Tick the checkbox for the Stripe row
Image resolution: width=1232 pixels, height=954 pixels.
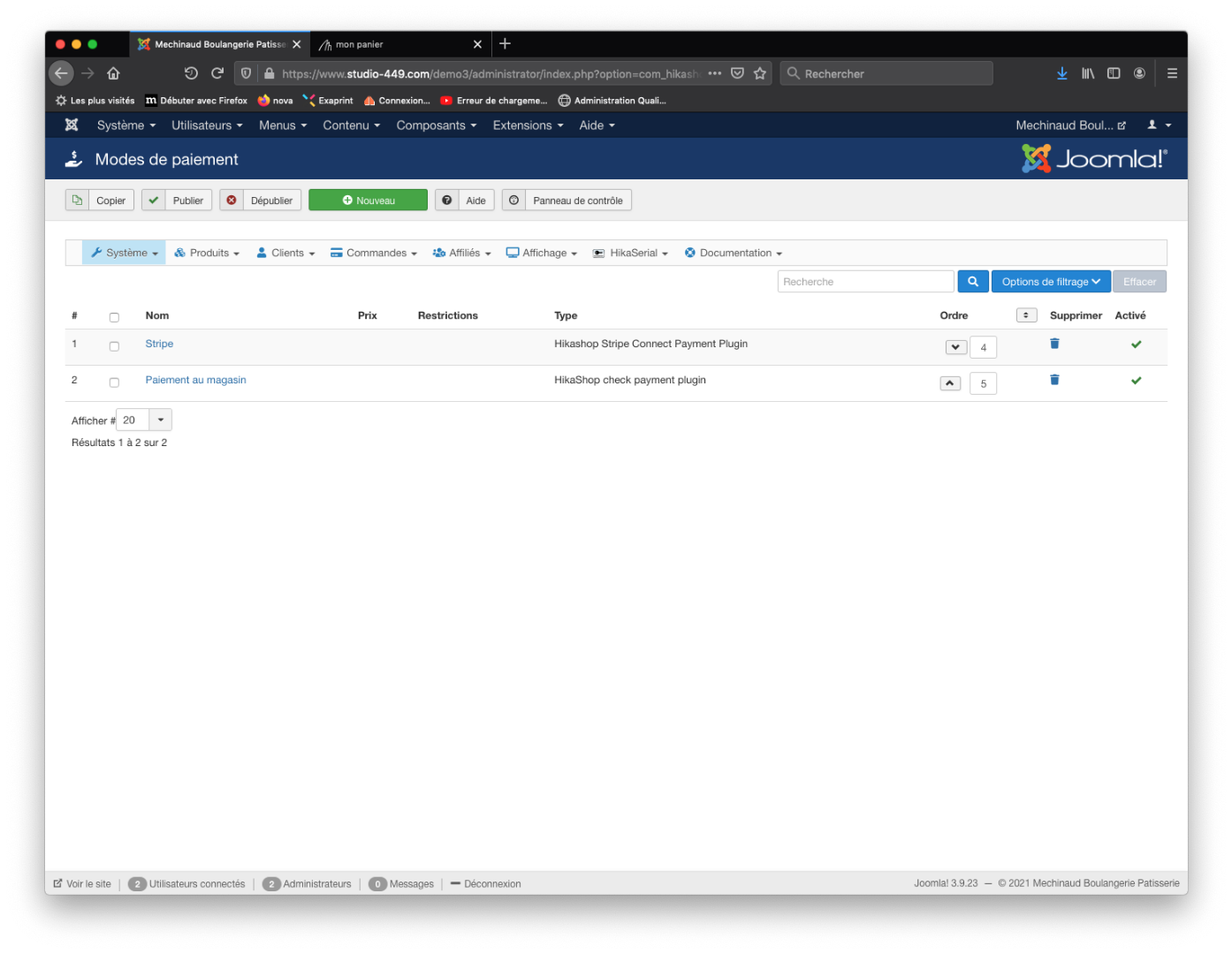coord(114,346)
